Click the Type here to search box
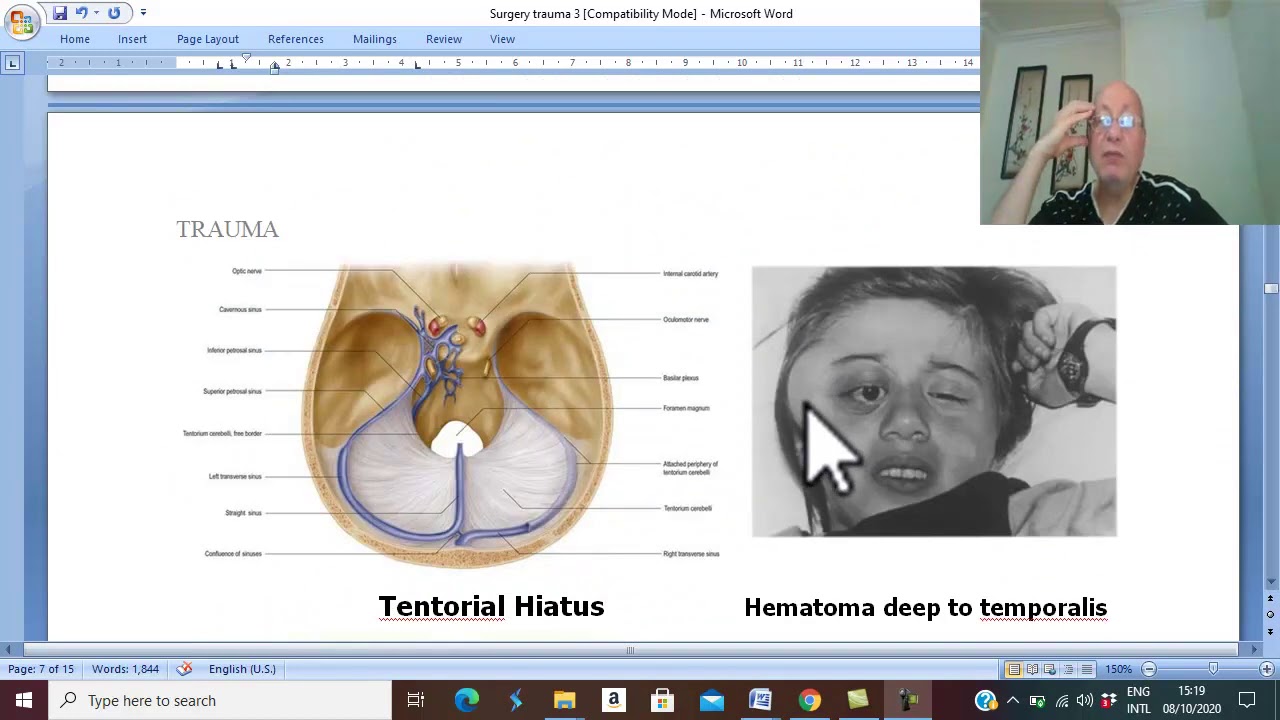 (220, 700)
